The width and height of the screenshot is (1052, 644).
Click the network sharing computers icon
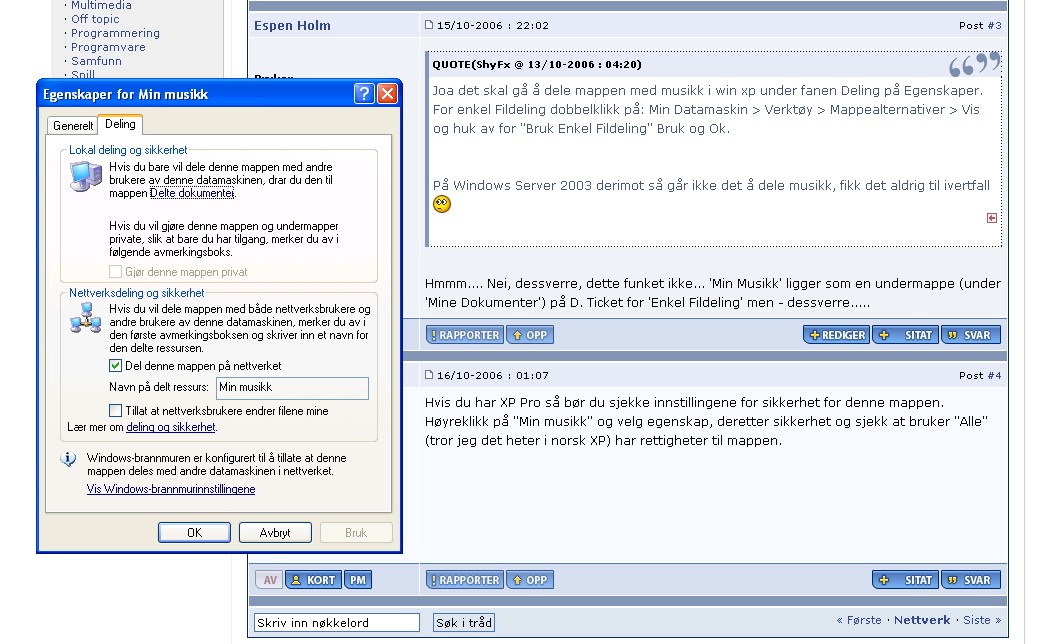(x=85, y=318)
